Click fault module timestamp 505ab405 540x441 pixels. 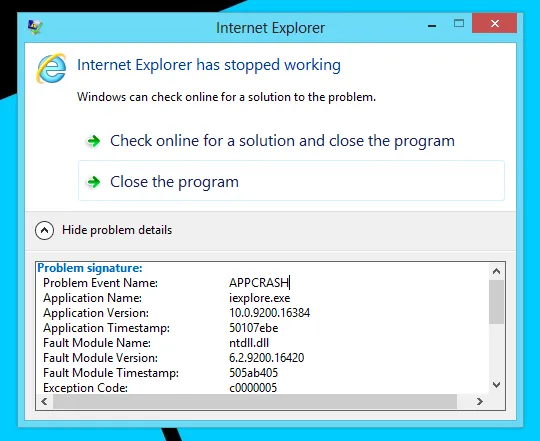(x=253, y=373)
